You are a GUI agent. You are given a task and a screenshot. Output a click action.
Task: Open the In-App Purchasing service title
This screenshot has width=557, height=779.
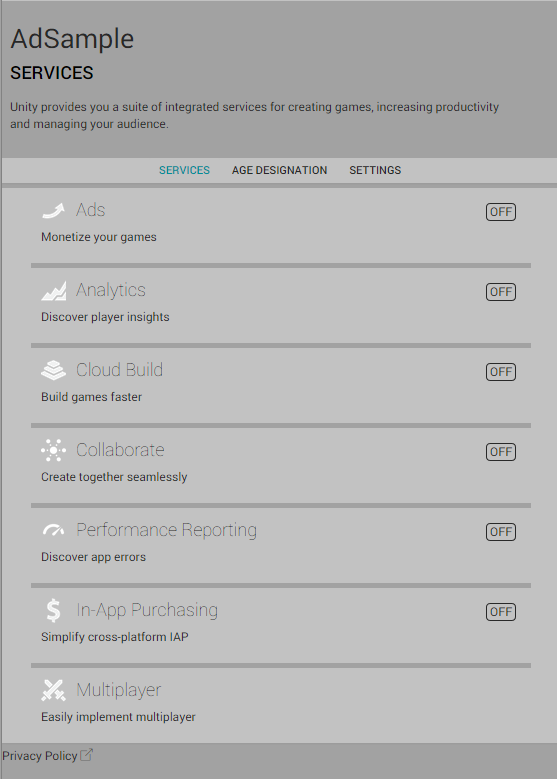[x=147, y=611]
